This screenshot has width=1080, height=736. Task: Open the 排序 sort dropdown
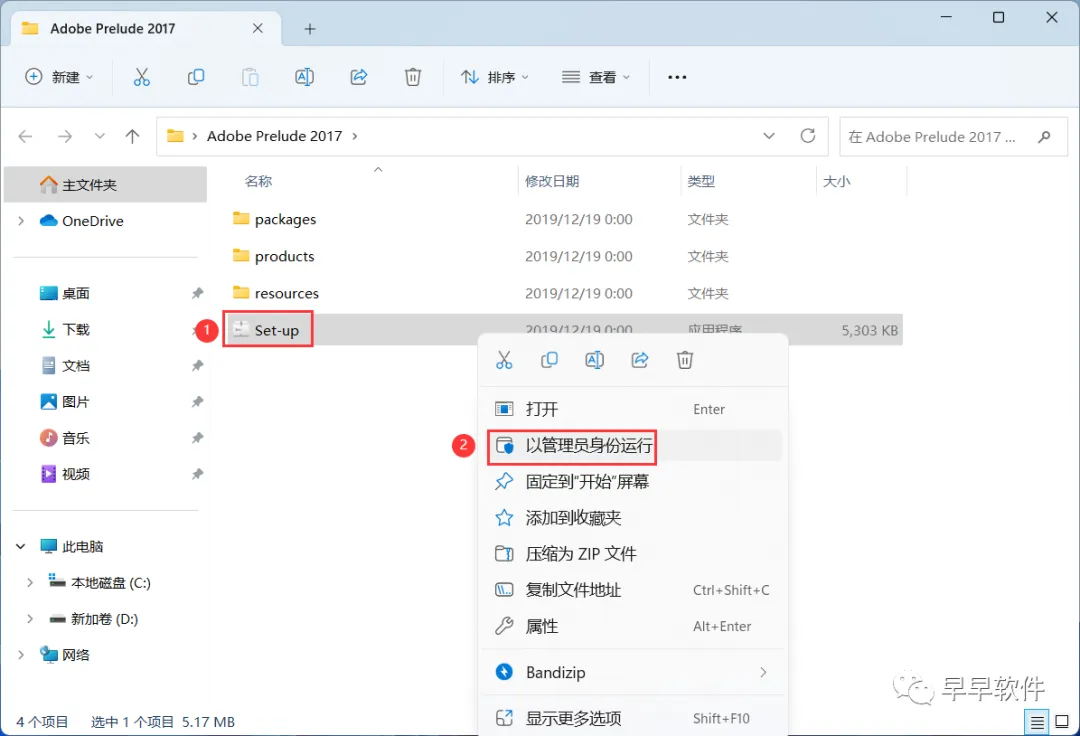coord(495,77)
